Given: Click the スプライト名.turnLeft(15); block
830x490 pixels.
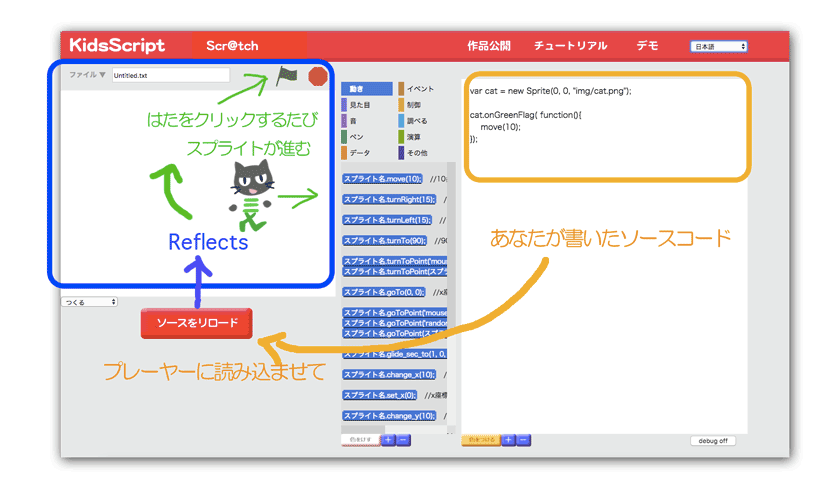Looking at the screenshot, I should click(x=387, y=220).
